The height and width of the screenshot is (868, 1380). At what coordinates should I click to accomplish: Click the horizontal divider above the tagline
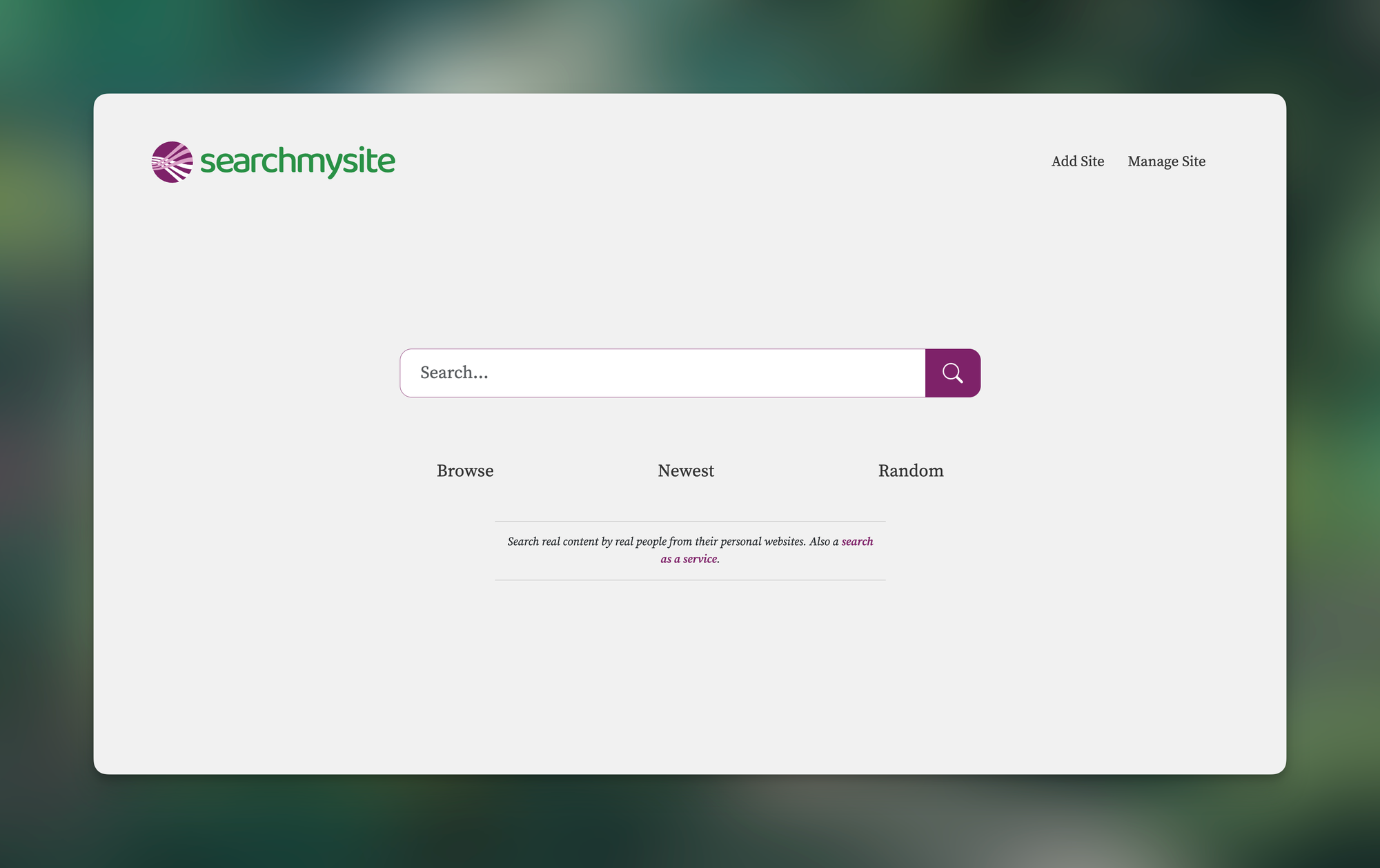[x=690, y=521]
